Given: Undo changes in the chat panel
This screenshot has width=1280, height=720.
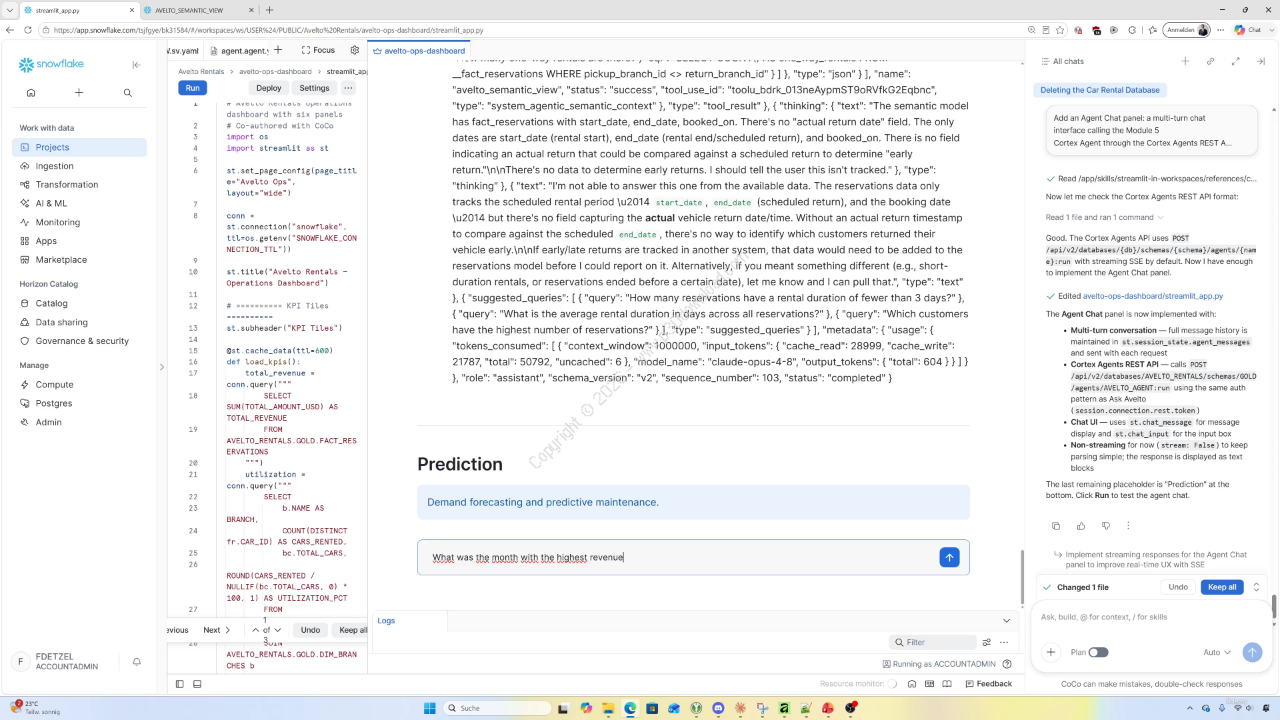Looking at the screenshot, I should (1178, 587).
